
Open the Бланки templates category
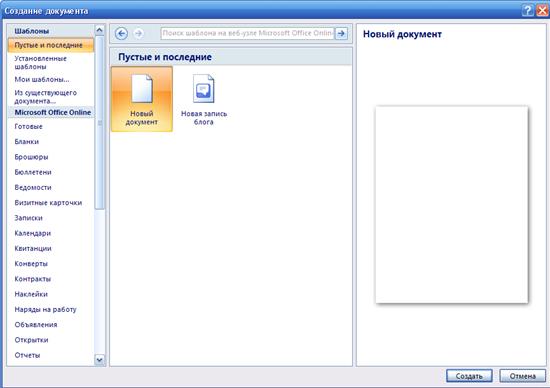[x=27, y=142]
